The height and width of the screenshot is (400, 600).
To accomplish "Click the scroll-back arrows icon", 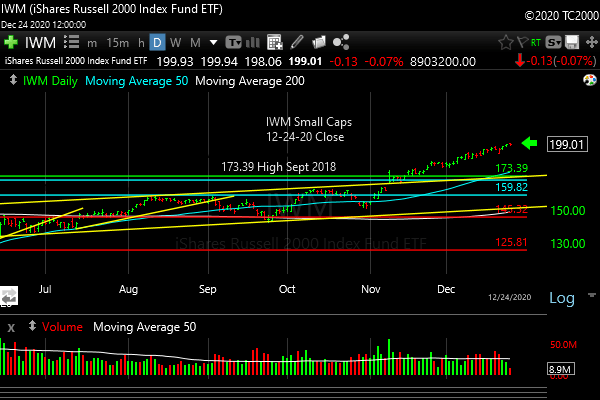I will (9, 296).
